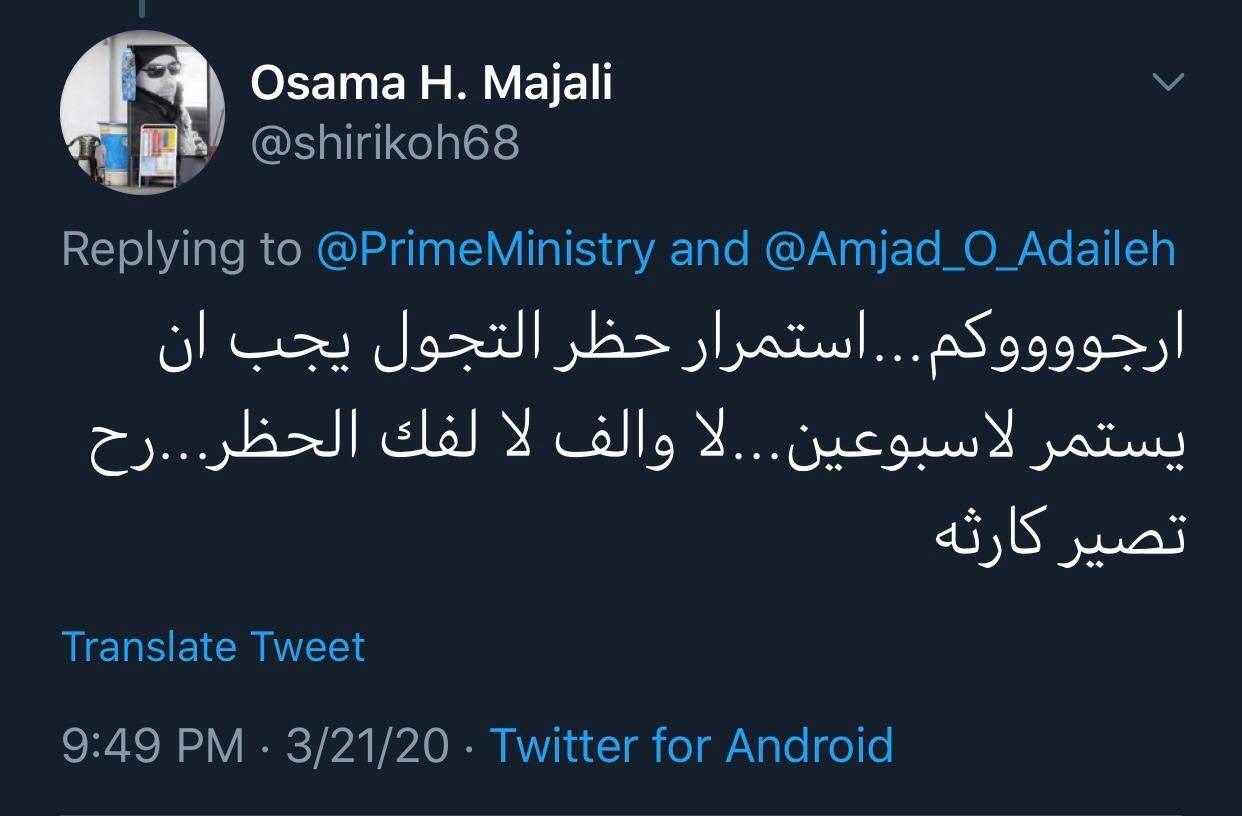Click the 9:49 PM timestamp
This screenshot has width=1242, height=816.
152,745
